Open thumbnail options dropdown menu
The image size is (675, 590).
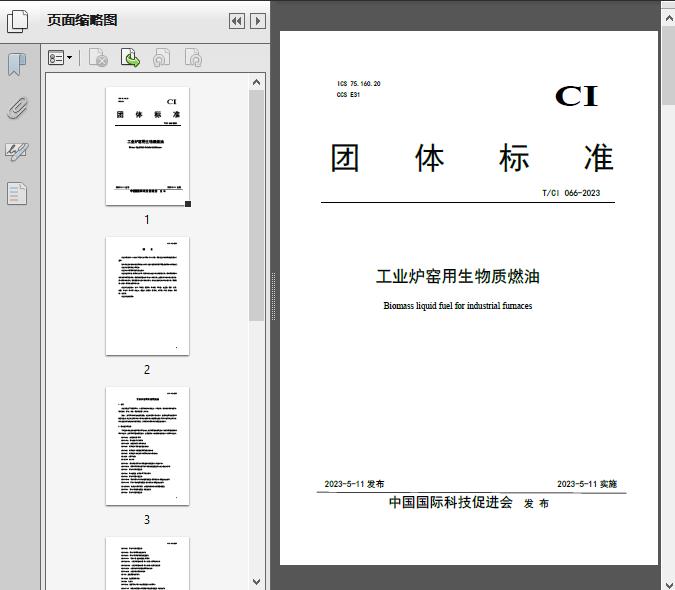60,58
